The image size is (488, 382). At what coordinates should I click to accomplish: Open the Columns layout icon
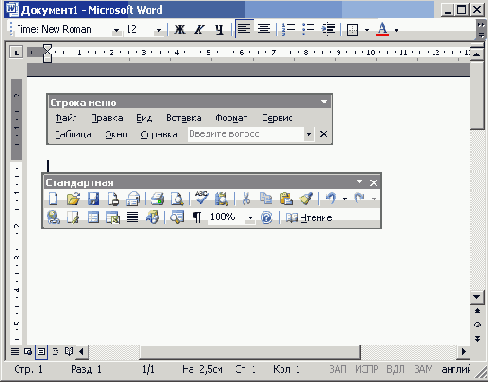(x=133, y=218)
